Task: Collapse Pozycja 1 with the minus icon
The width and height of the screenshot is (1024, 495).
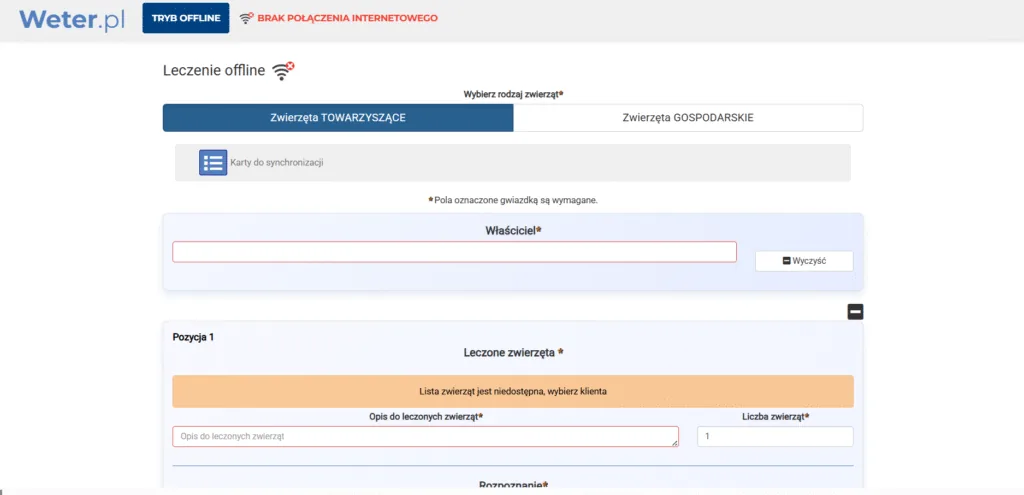Action: (x=856, y=312)
